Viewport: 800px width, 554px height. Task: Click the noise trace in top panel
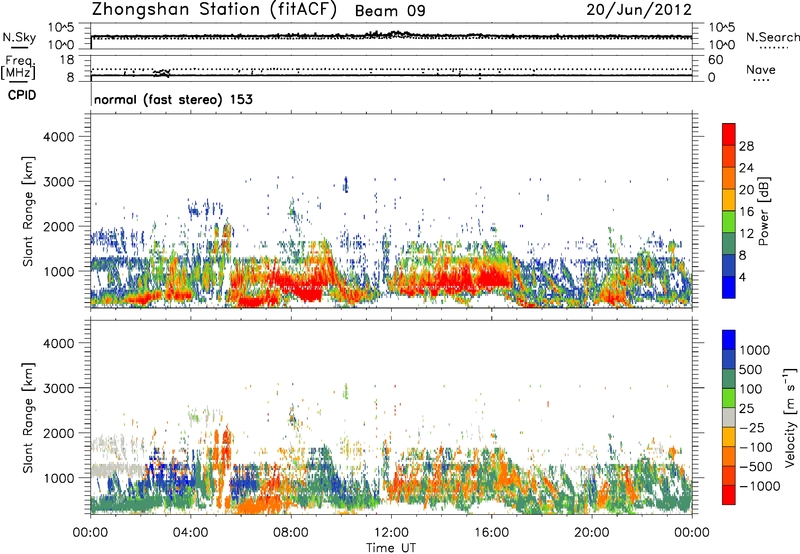391,36
